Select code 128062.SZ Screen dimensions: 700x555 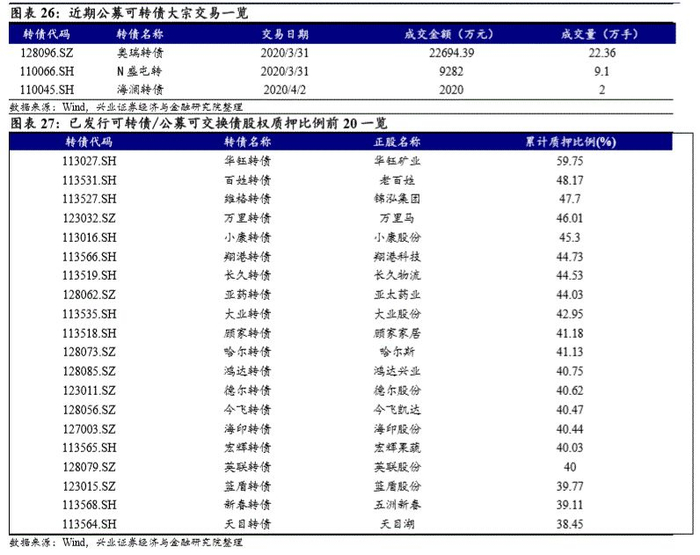89,295
